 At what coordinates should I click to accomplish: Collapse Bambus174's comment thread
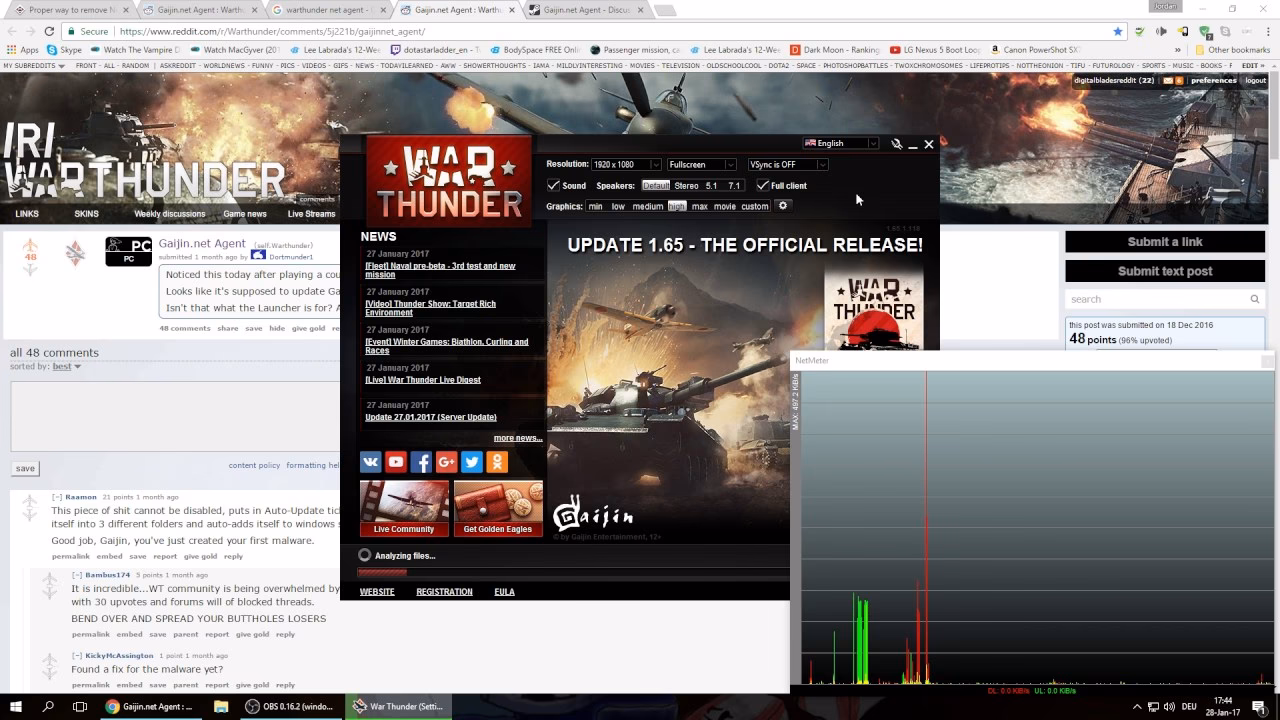click(x=77, y=575)
